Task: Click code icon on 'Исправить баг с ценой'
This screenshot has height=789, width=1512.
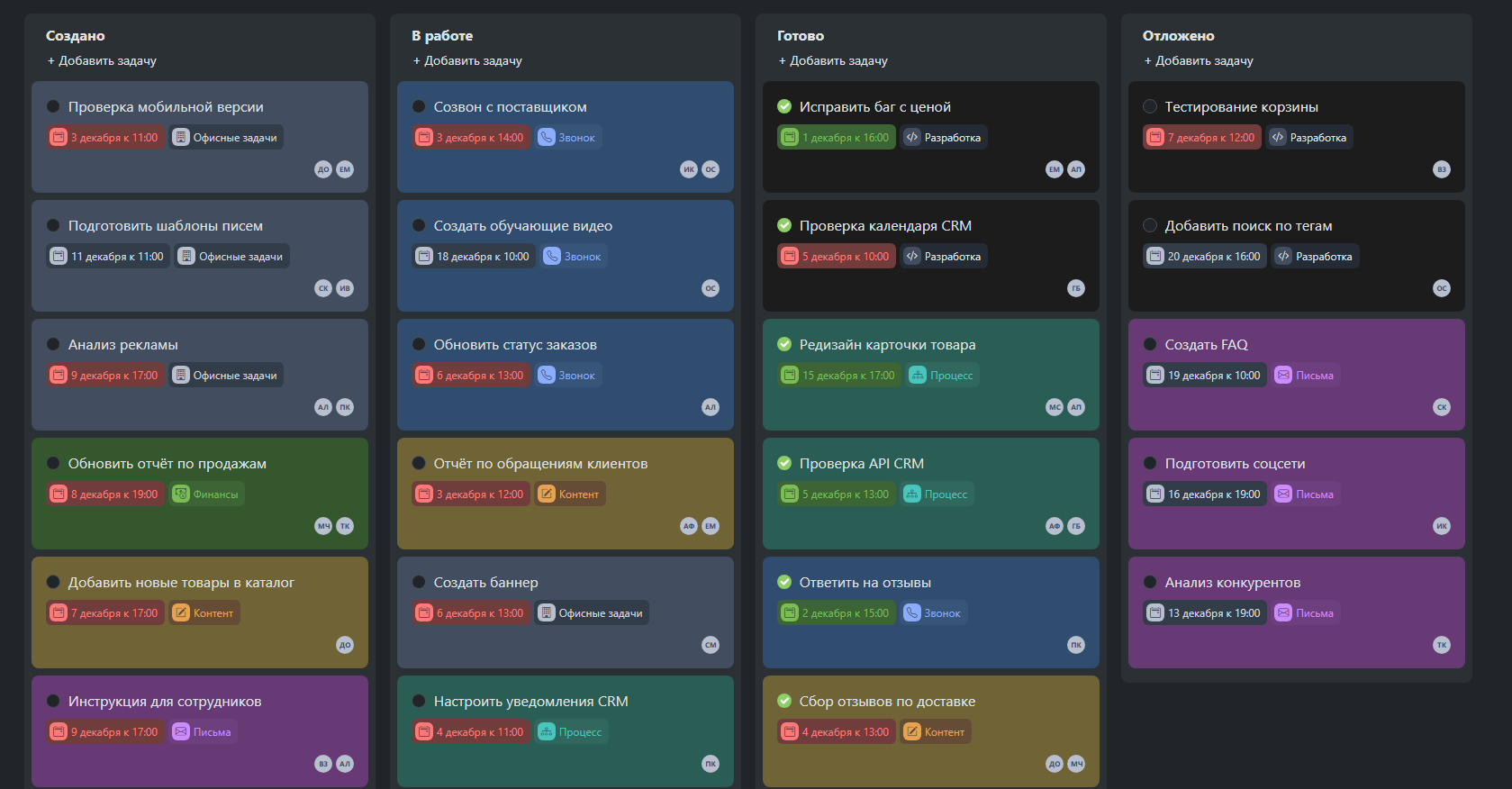Action: 912,138
